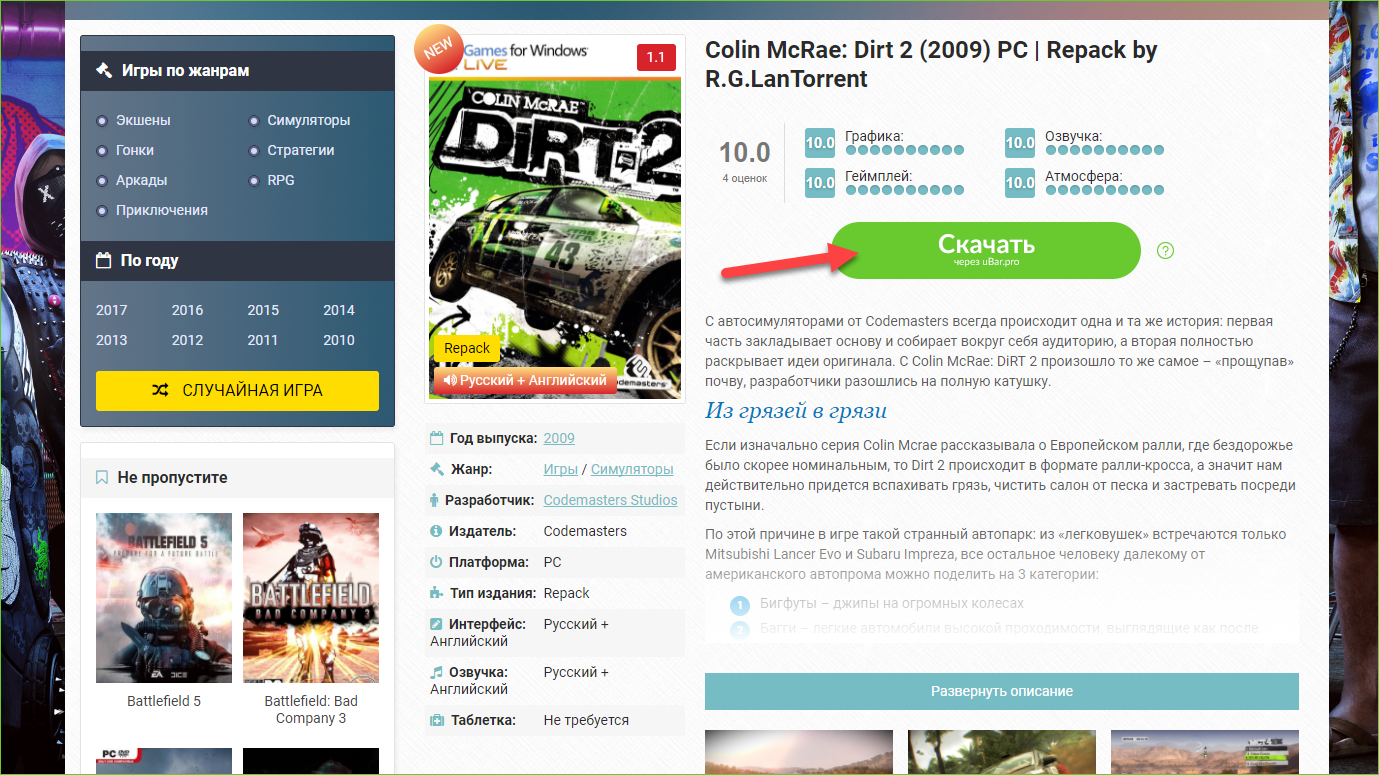This screenshot has height=775, width=1379.
Task: Open the first gameplay screenshot thumbnail
Action: (798, 752)
